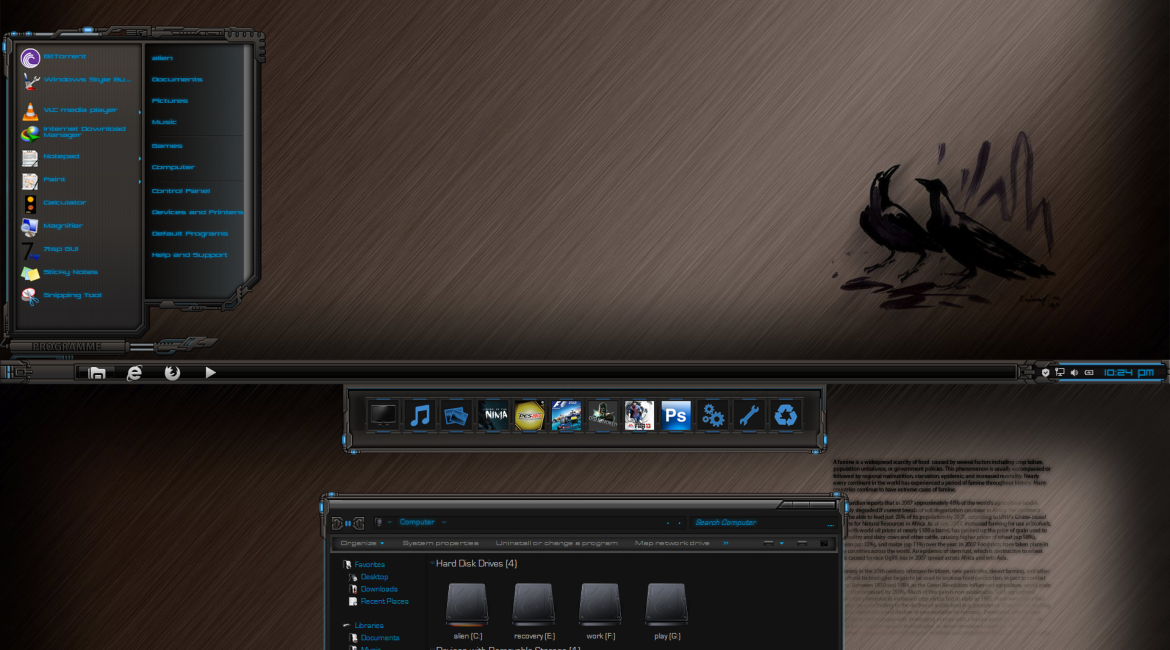Expand VLC media player submenu arrow
The width and height of the screenshot is (1170, 650).
tap(139, 111)
